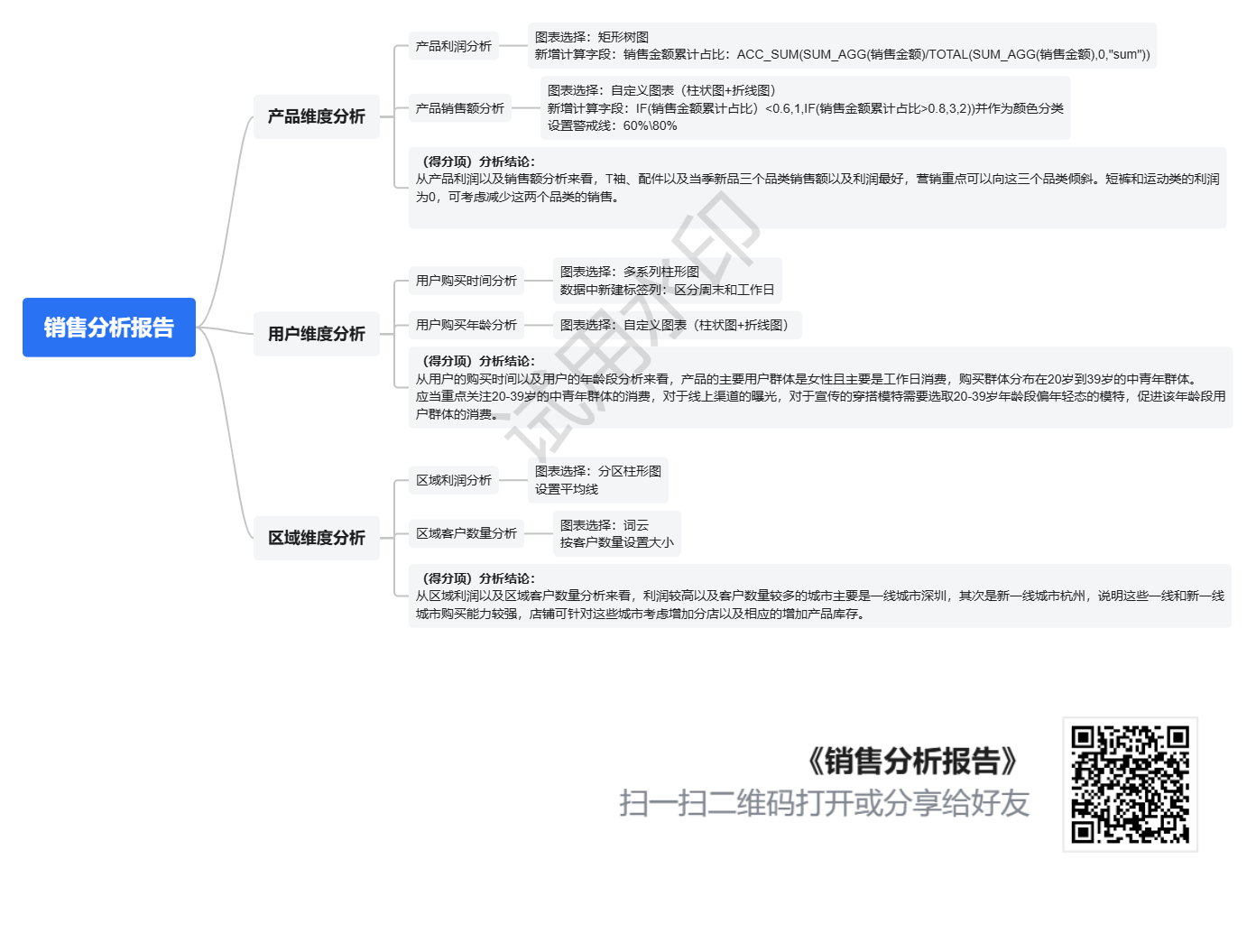Select the 词云 chart selection note

(x=616, y=533)
